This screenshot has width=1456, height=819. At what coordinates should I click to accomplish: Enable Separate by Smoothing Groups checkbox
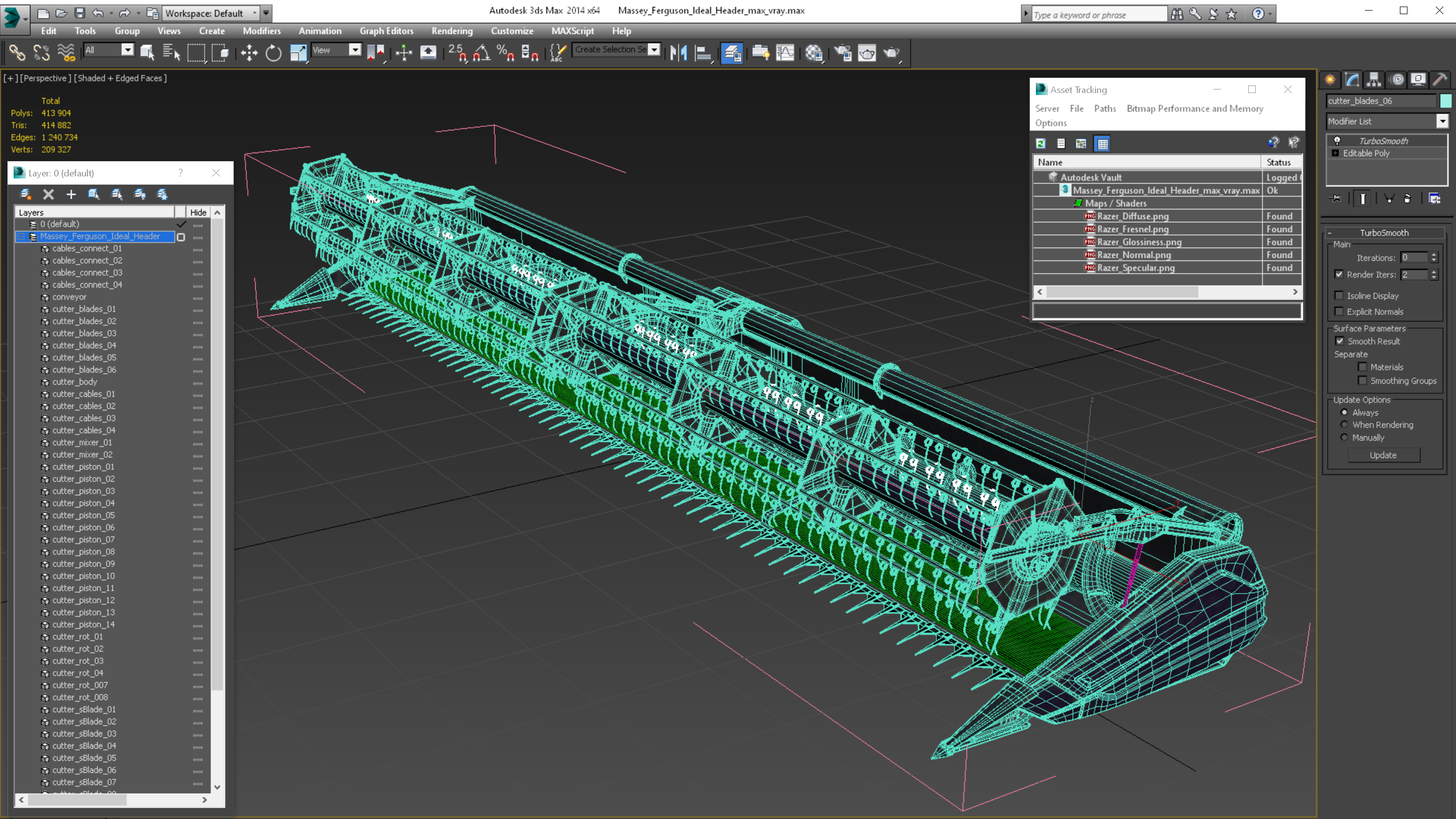click(x=1363, y=380)
